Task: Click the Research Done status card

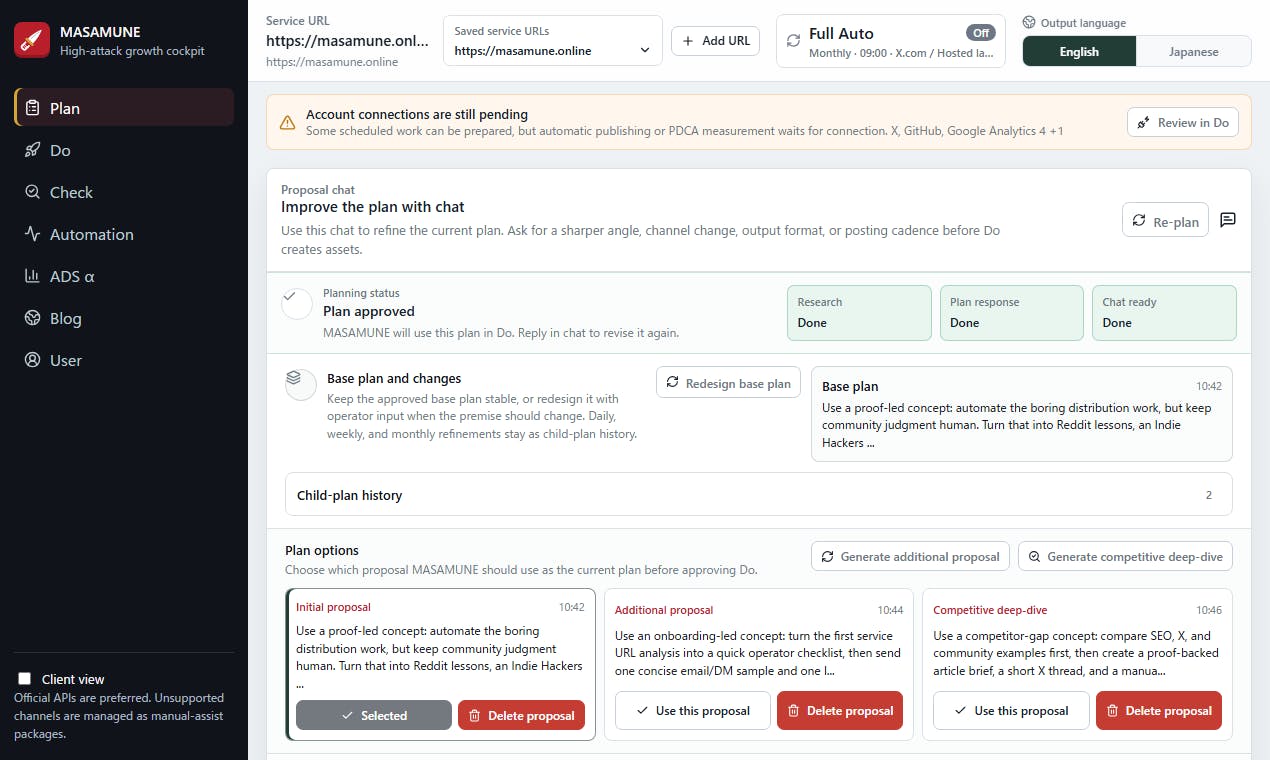Action: point(859,313)
